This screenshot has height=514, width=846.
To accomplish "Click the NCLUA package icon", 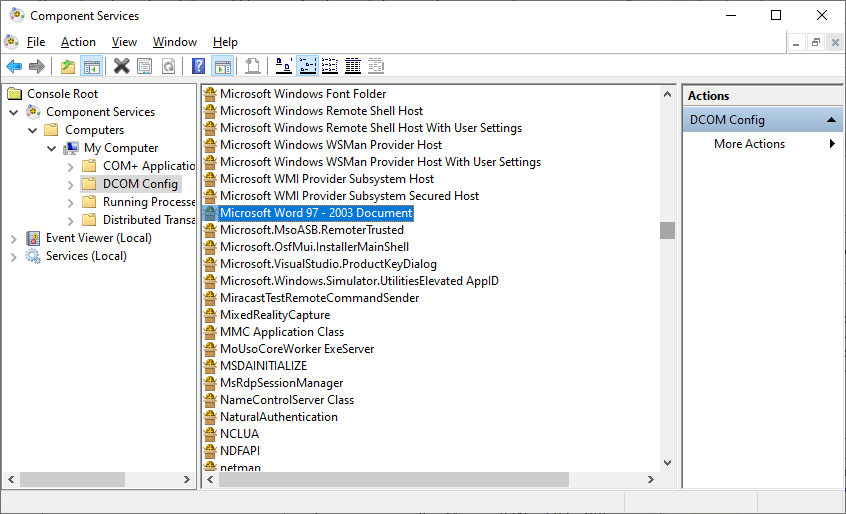I will [210, 434].
